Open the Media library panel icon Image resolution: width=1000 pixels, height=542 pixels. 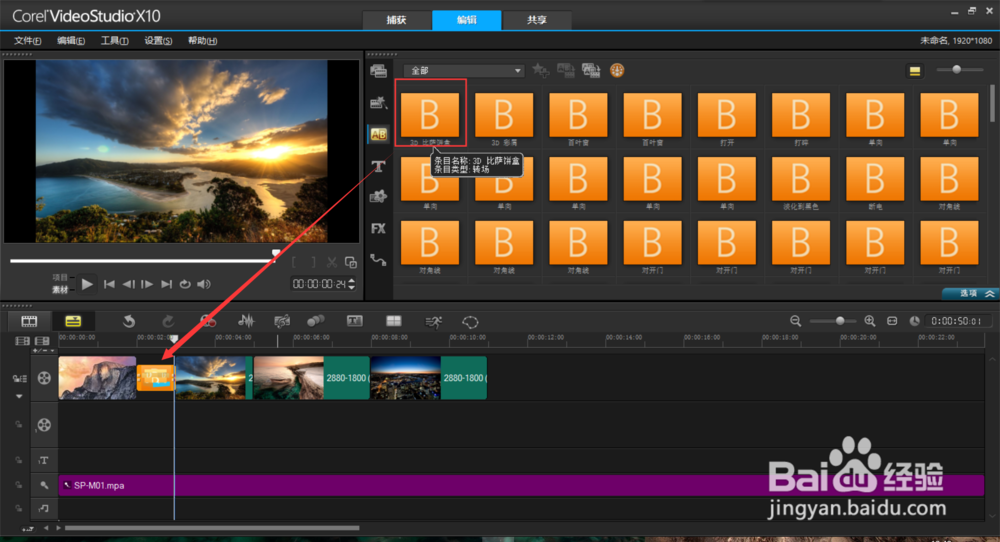(x=378, y=71)
